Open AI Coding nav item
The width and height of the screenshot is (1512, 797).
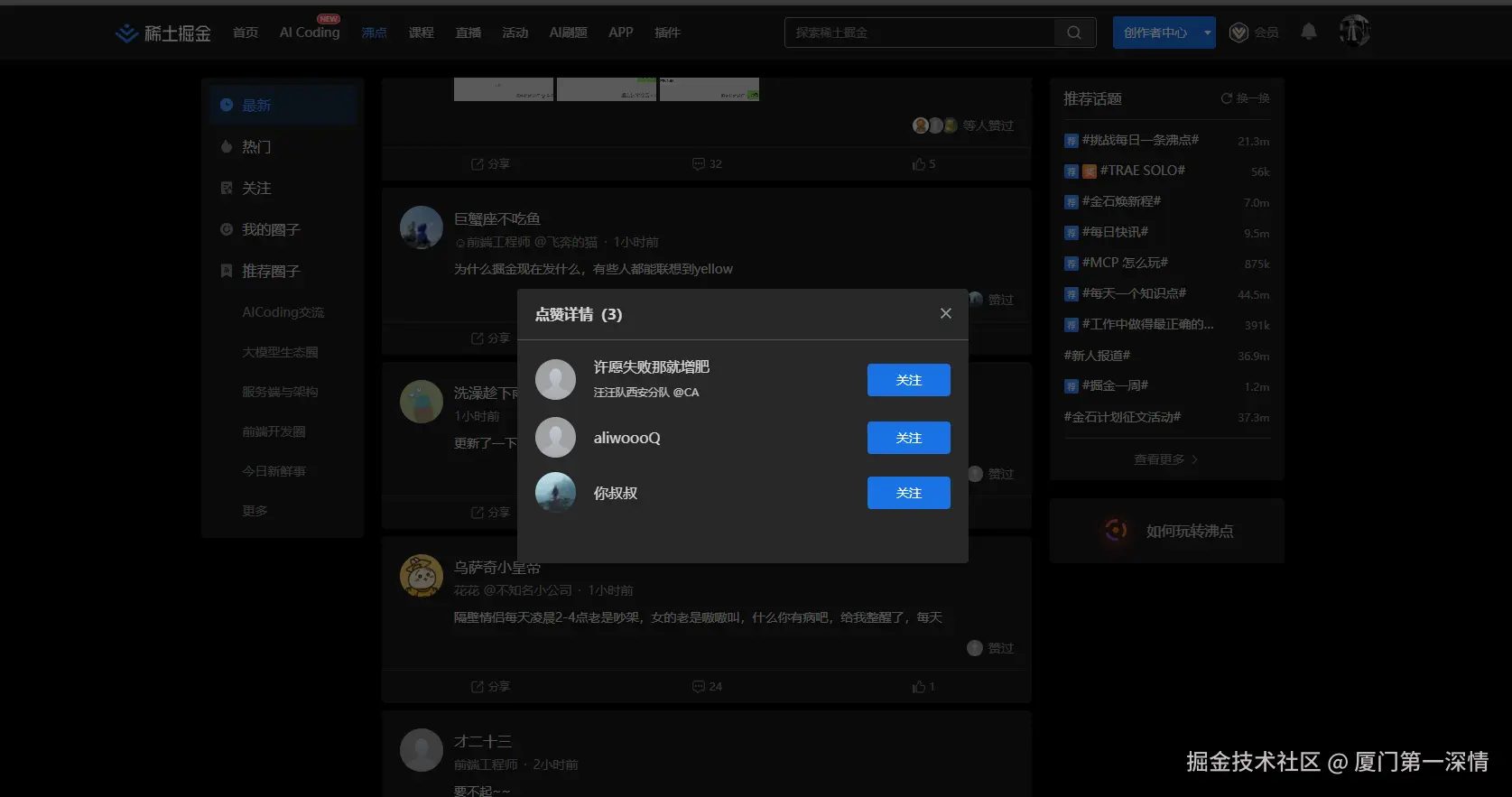pos(310,32)
